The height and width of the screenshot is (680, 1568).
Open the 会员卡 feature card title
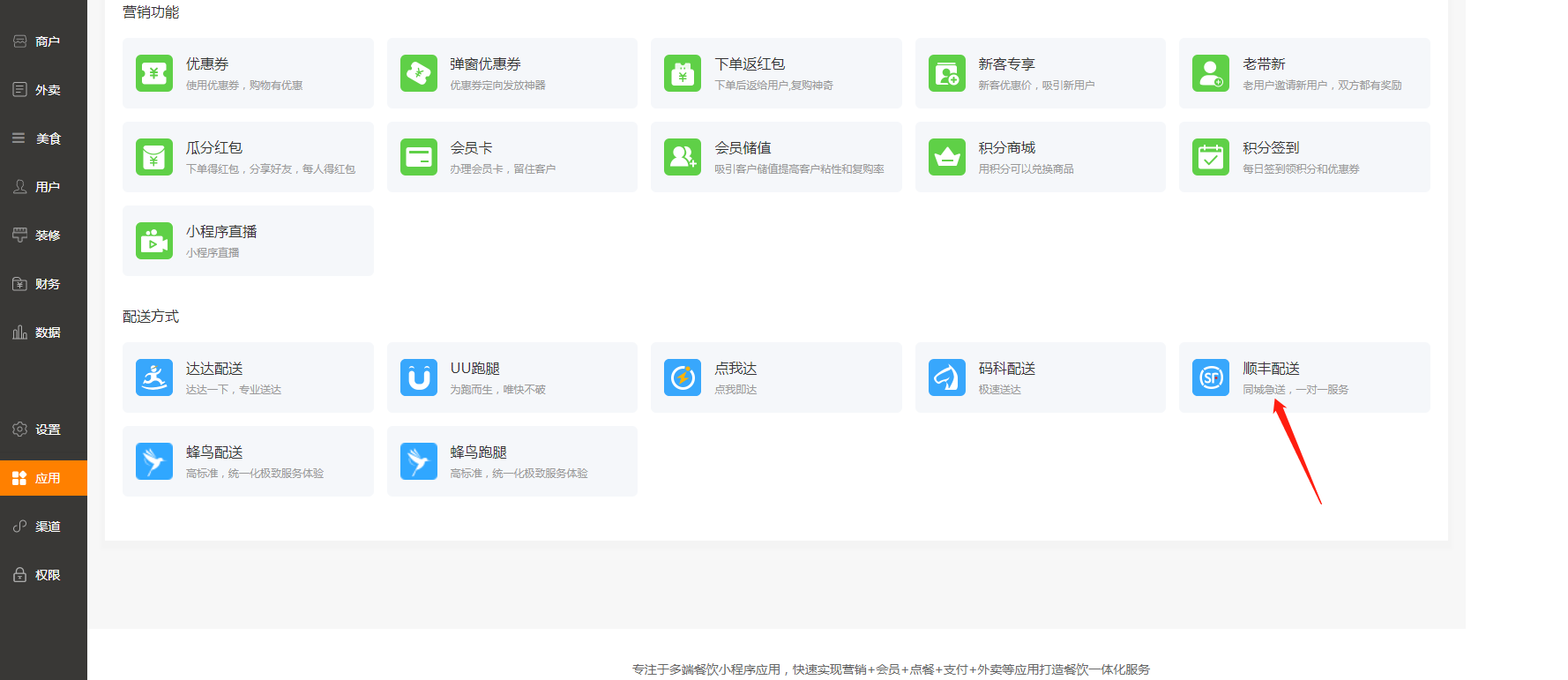[x=471, y=148]
